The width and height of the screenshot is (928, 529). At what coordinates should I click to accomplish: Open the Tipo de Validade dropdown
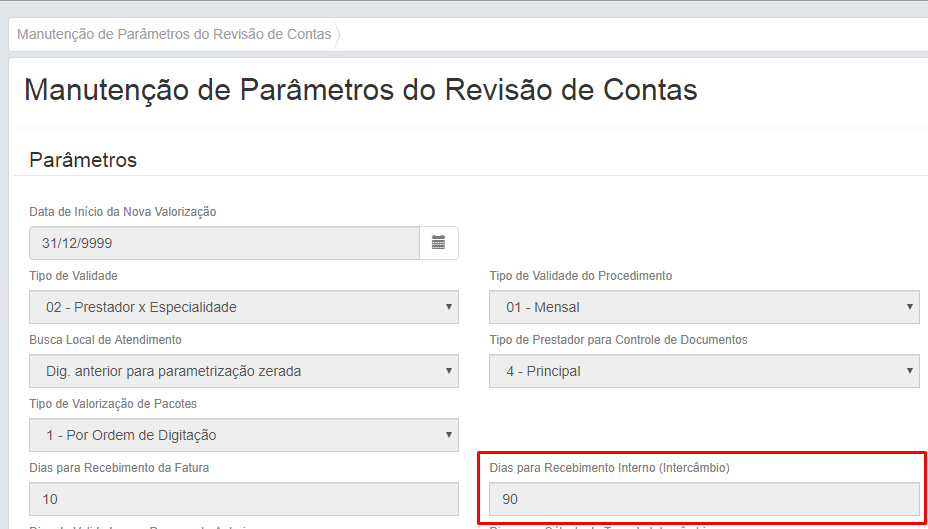[244, 307]
